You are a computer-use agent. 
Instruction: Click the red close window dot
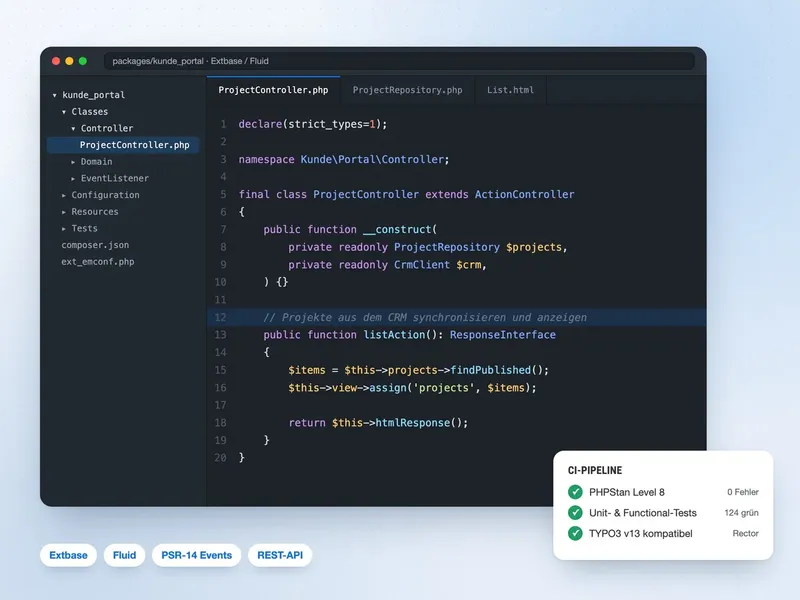click(56, 61)
